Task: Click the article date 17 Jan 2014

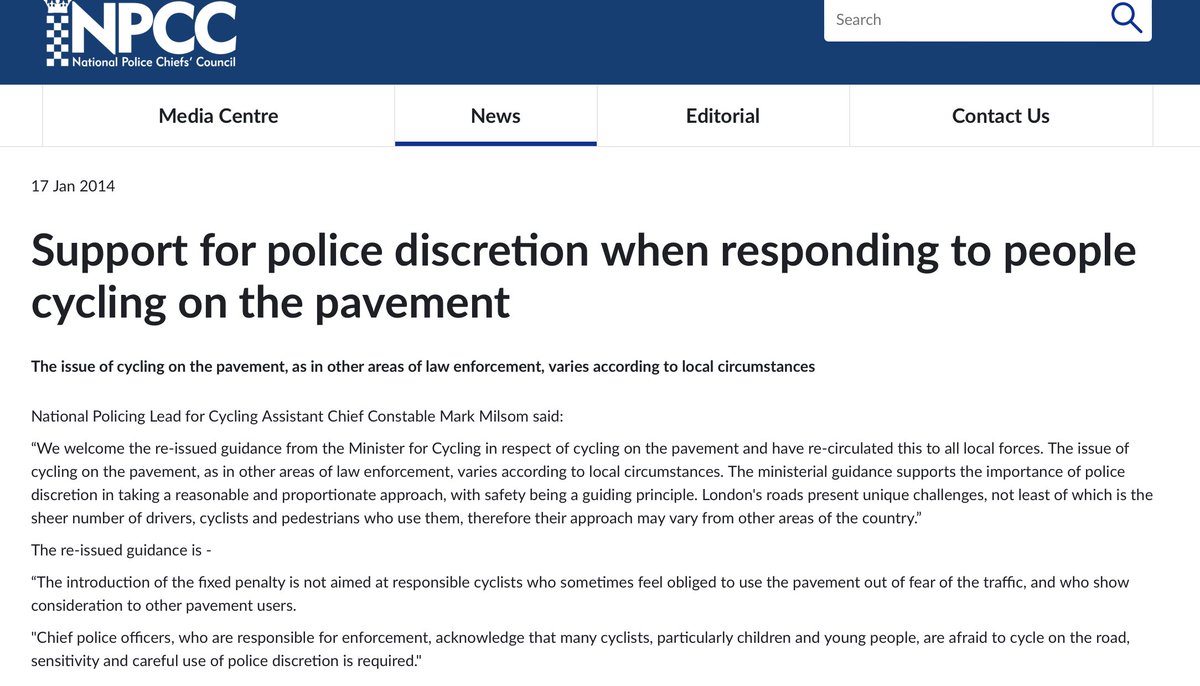Action: point(73,186)
